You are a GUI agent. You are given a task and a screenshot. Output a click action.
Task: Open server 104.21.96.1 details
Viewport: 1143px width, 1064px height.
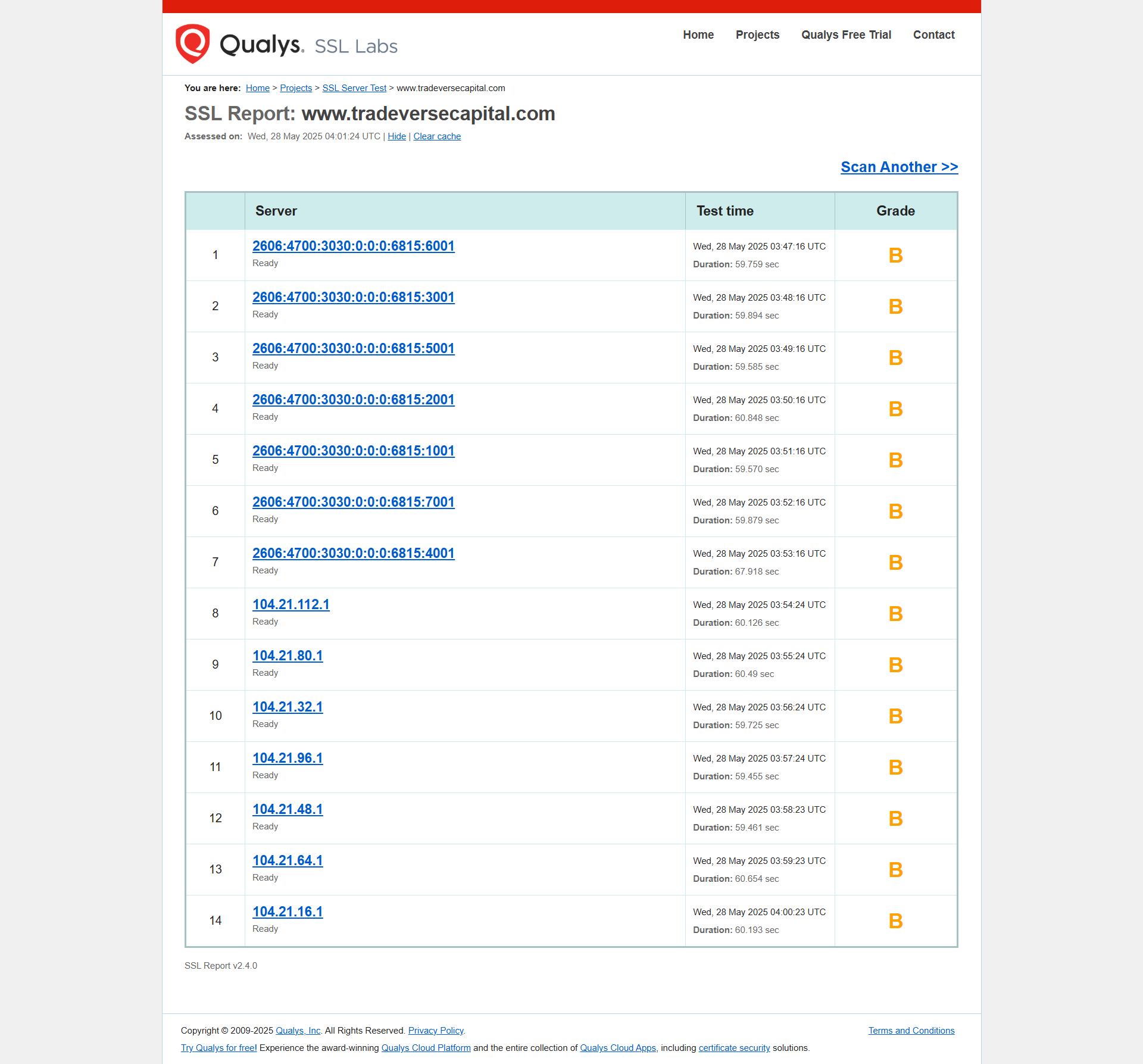point(288,758)
